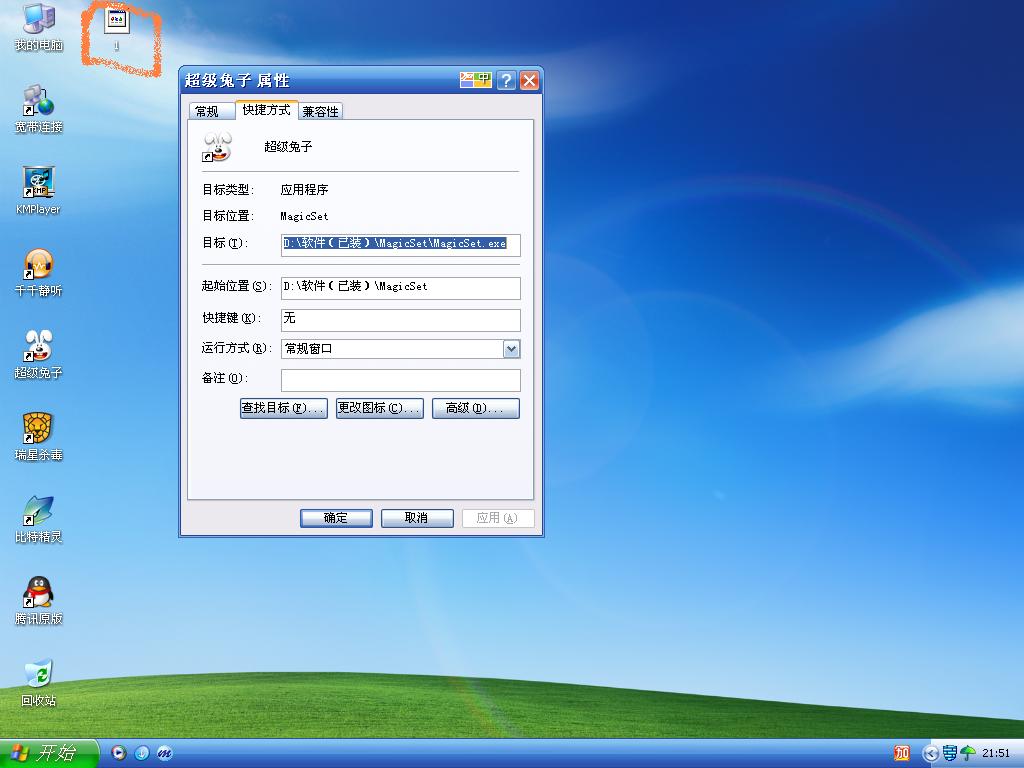Click the 高级 button
Screen dimensions: 1024x768
click(475, 408)
